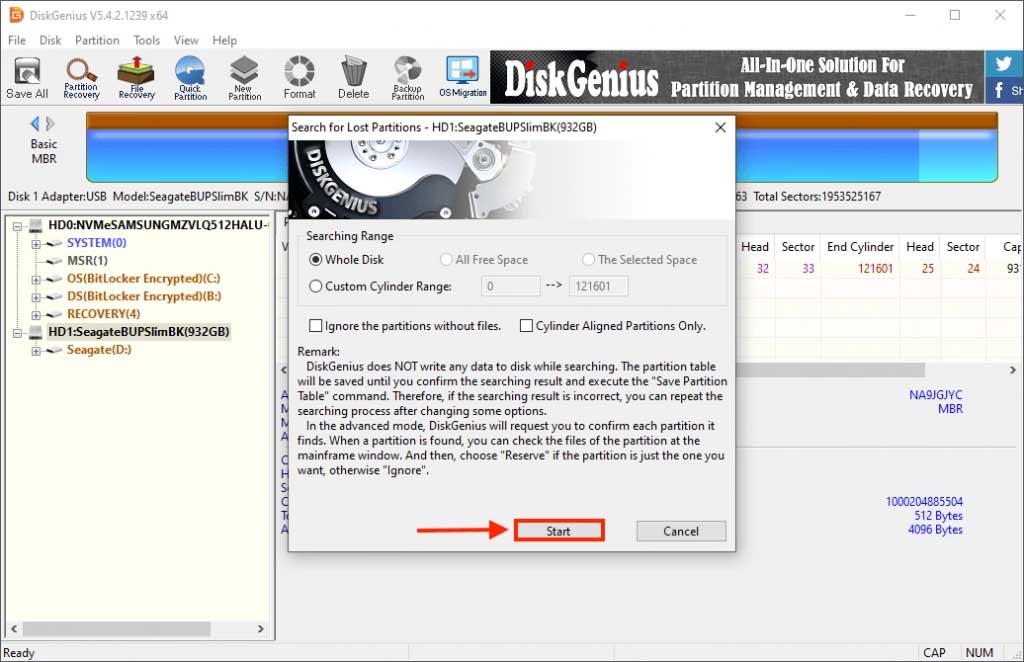
Task: Select SYSTEM(0) partition in tree
Action: [x=97, y=243]
